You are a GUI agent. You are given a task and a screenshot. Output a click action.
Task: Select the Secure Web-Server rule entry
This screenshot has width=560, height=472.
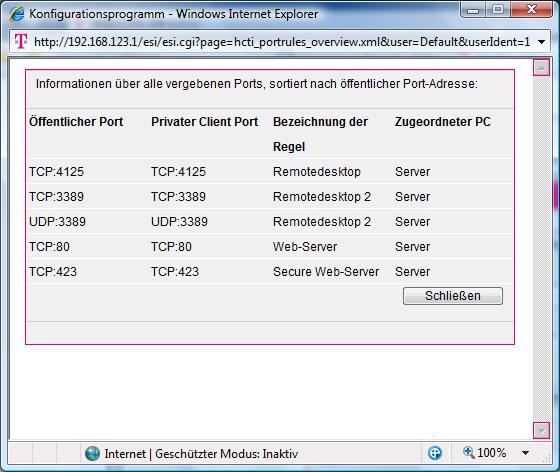[x=326, y=272]
